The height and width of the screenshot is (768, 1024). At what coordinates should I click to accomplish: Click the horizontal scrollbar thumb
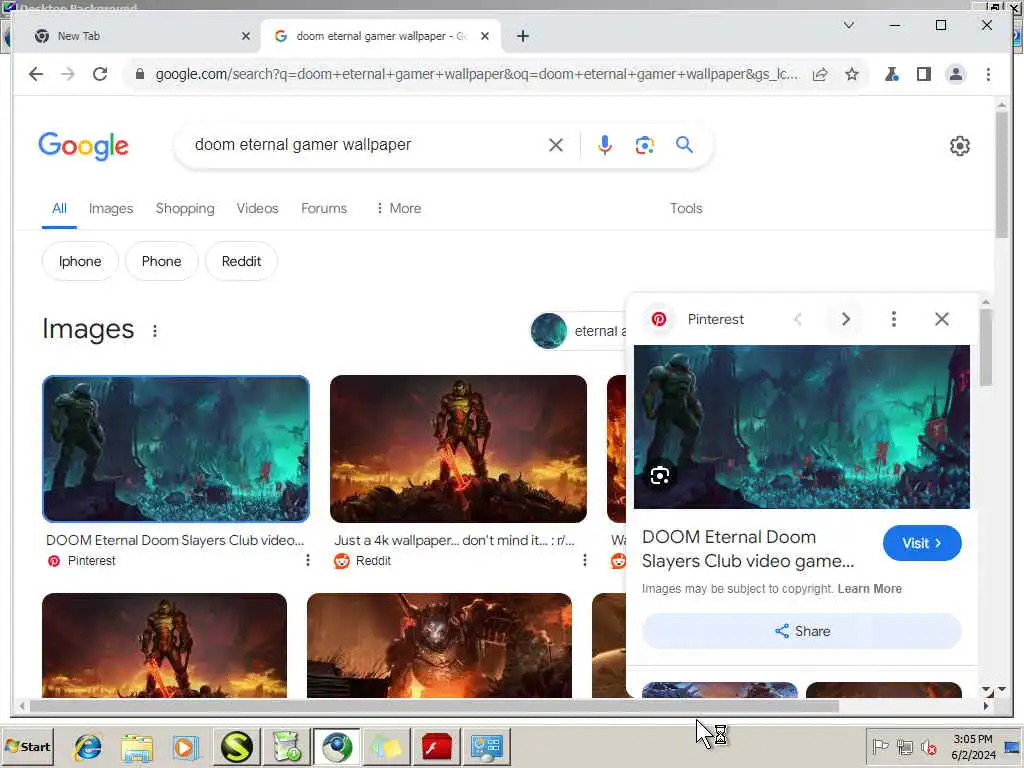434,706
